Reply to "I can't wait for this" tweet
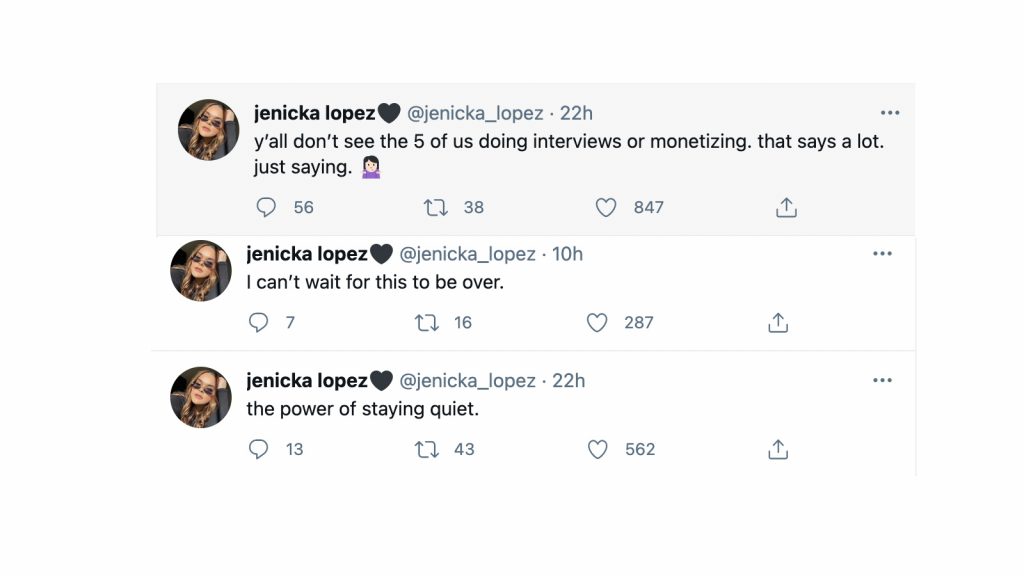The height and width of the screenshot is (576, 1024). click(258, 322)
